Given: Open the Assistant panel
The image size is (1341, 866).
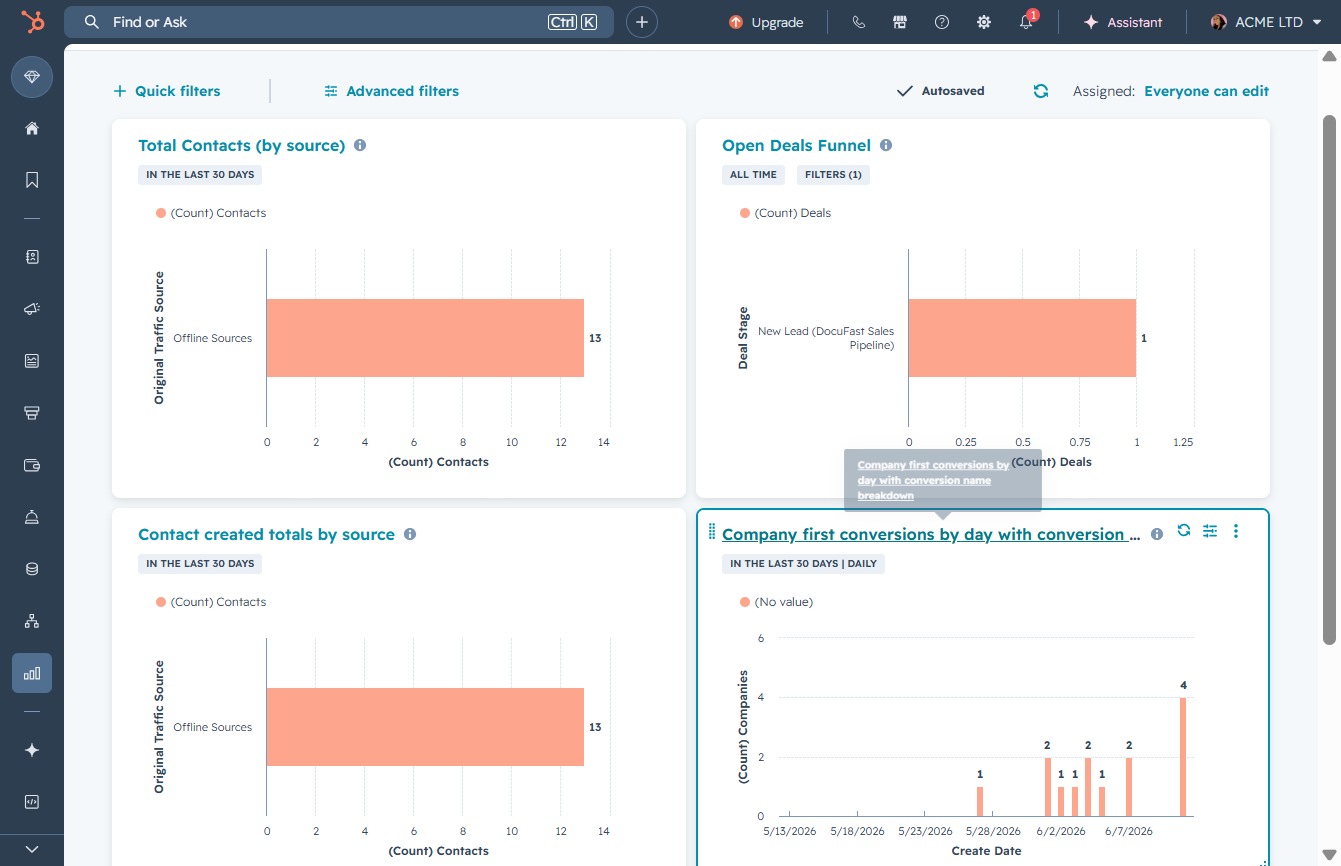Looking at the screenshot, I should point(1123,22).
